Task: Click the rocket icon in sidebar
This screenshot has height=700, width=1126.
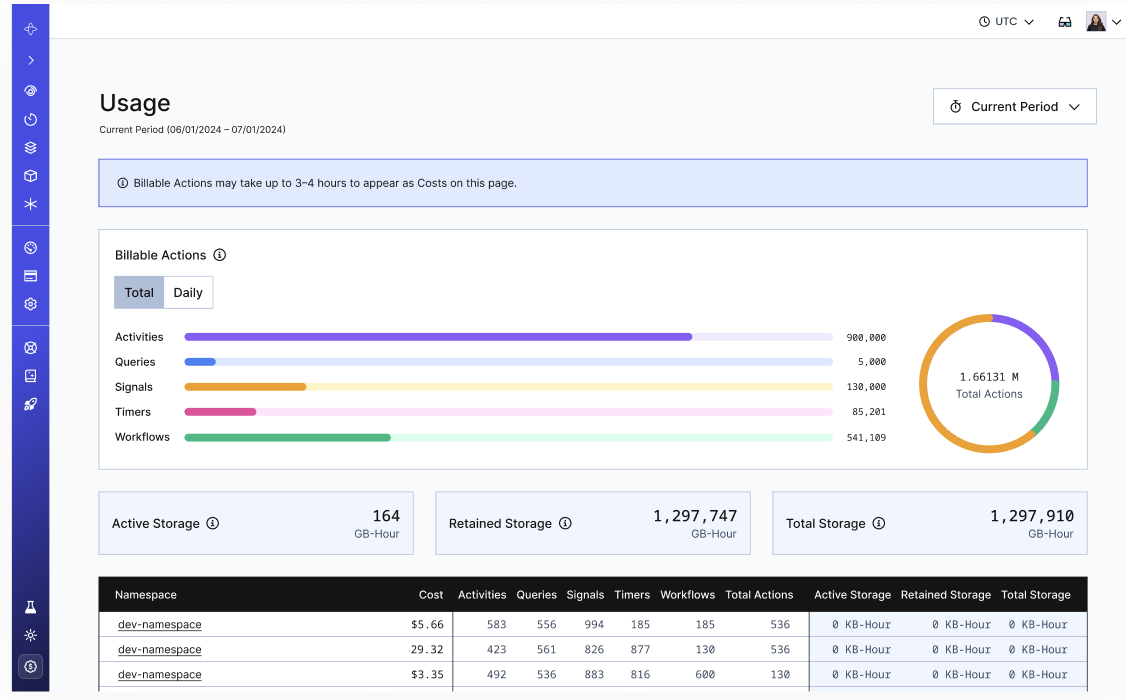Action: (x=30, y=404)
